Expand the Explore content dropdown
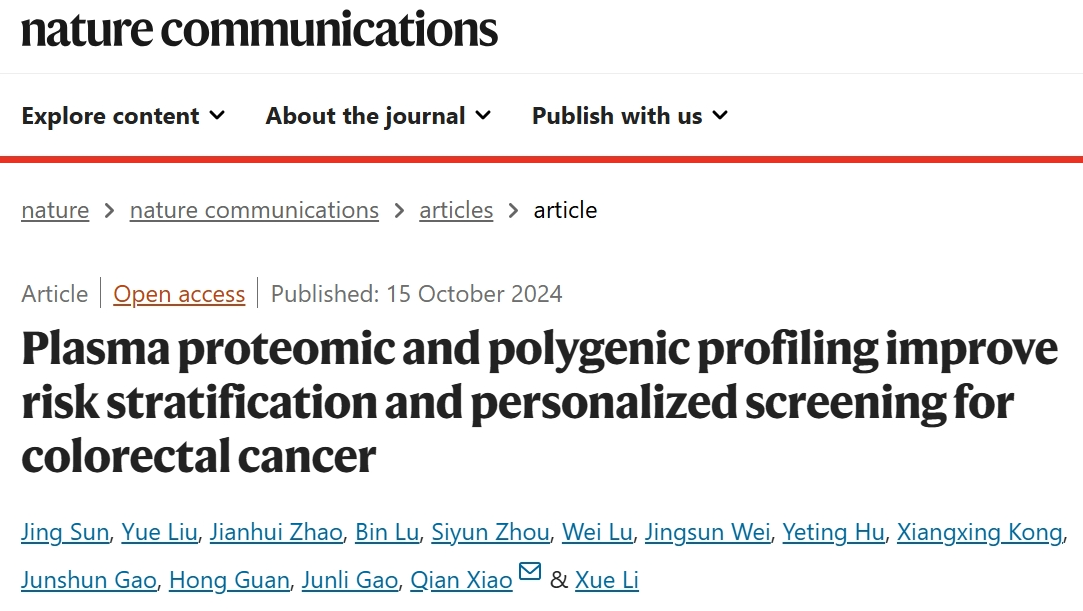The height and width of the screenshot is (611, 1083). point(123,116)
